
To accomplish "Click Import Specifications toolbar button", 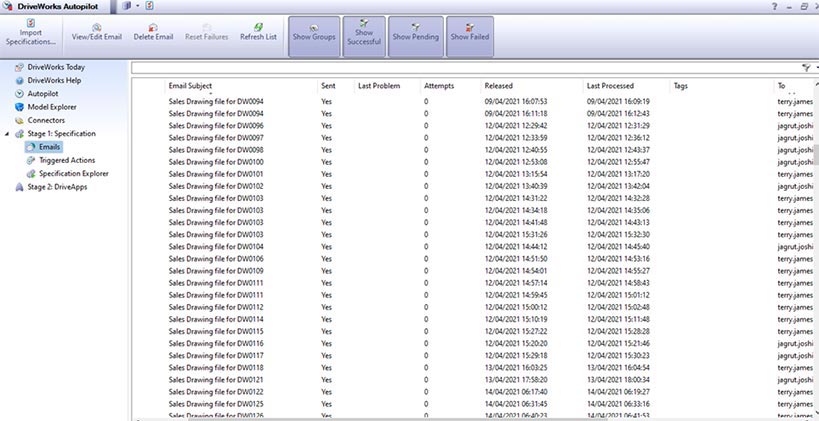I will [x=31, y=32].
